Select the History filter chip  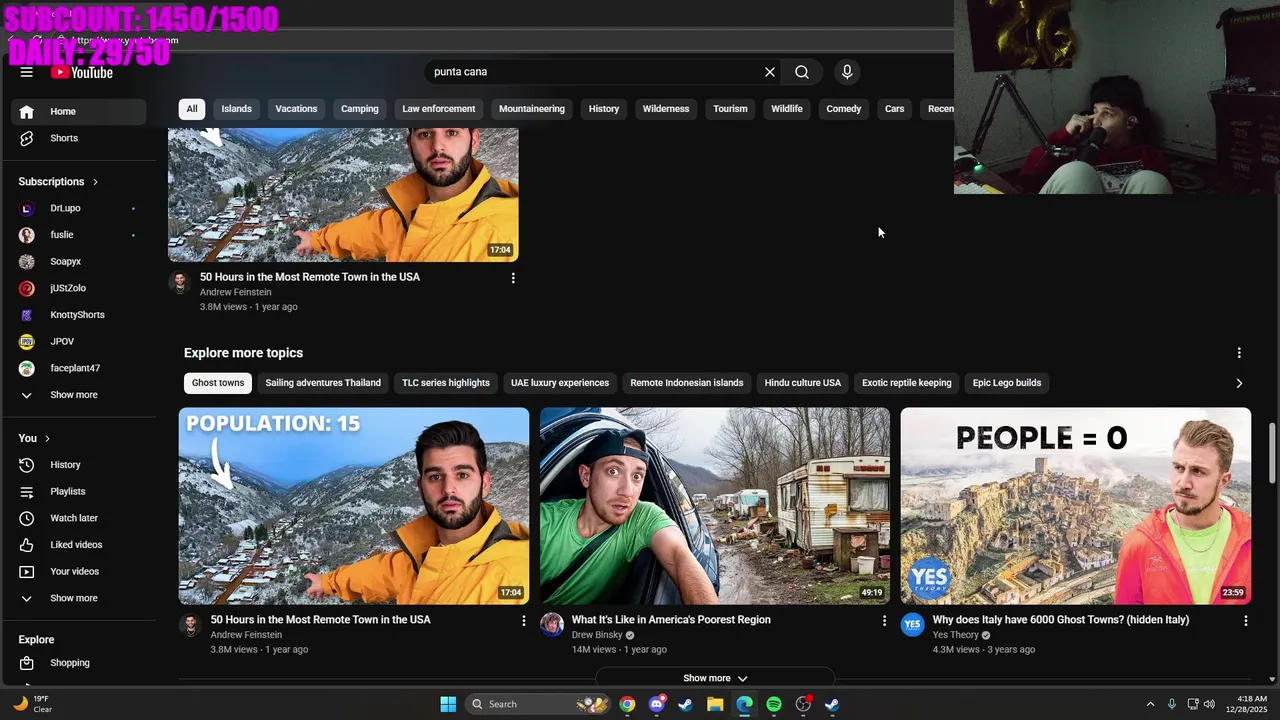pyautogui.click(x=604, y=109)
